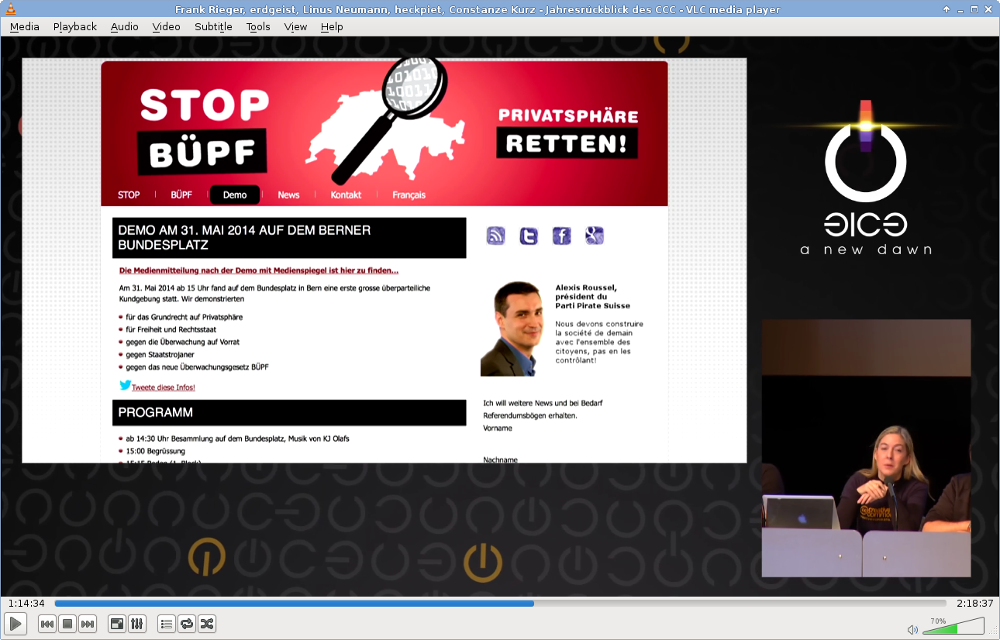Click elapsed time 1:14:34 label
1000x640 pixels.
pos(26,603)
